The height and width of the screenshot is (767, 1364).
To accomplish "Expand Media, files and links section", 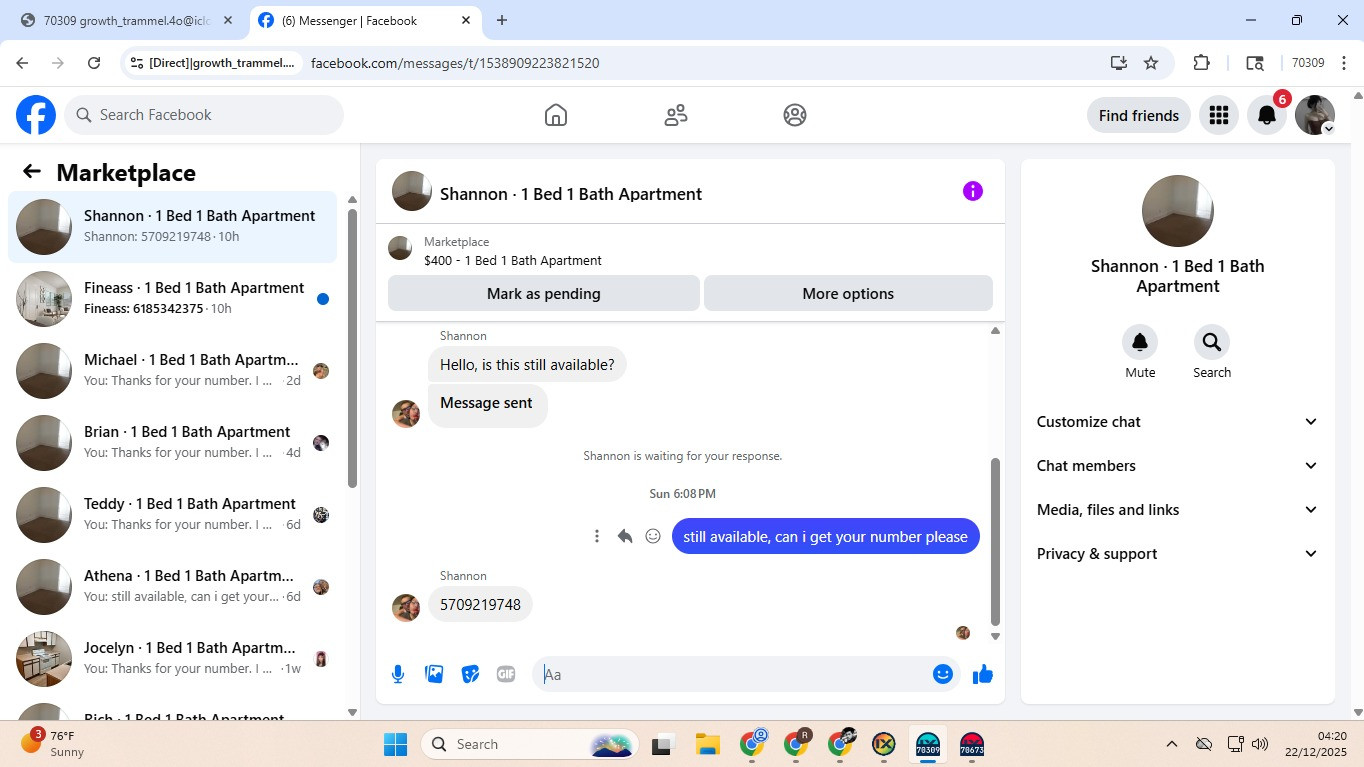I will point(1178,510).
